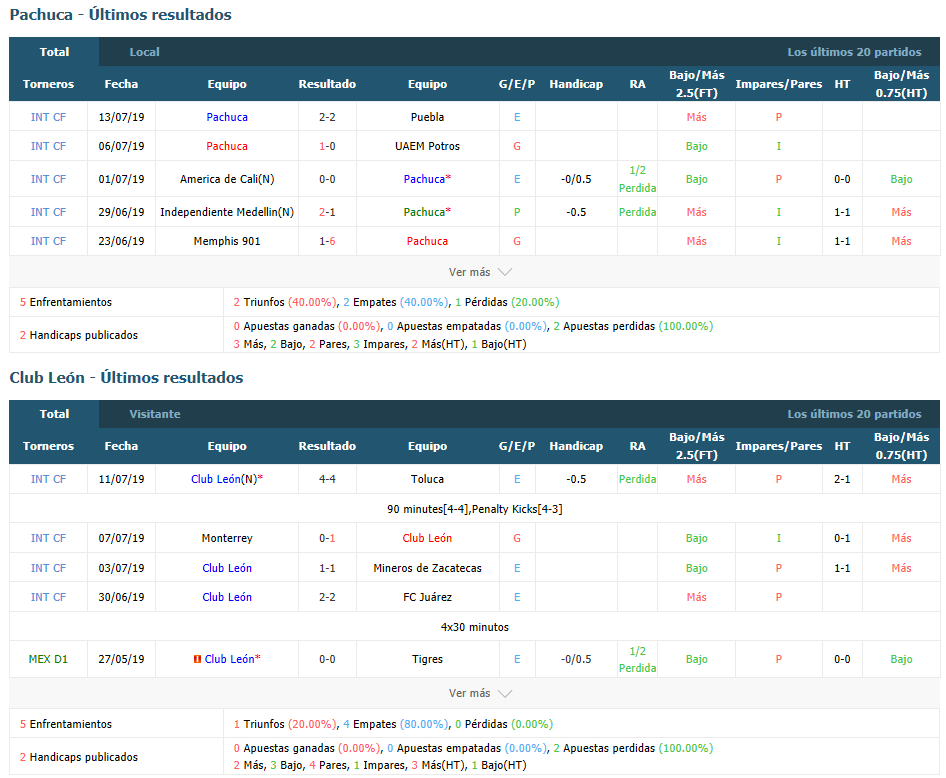Open the Memphis 901 team link
The height and width of the screenshot is (778, 946).
coord(227,241)
